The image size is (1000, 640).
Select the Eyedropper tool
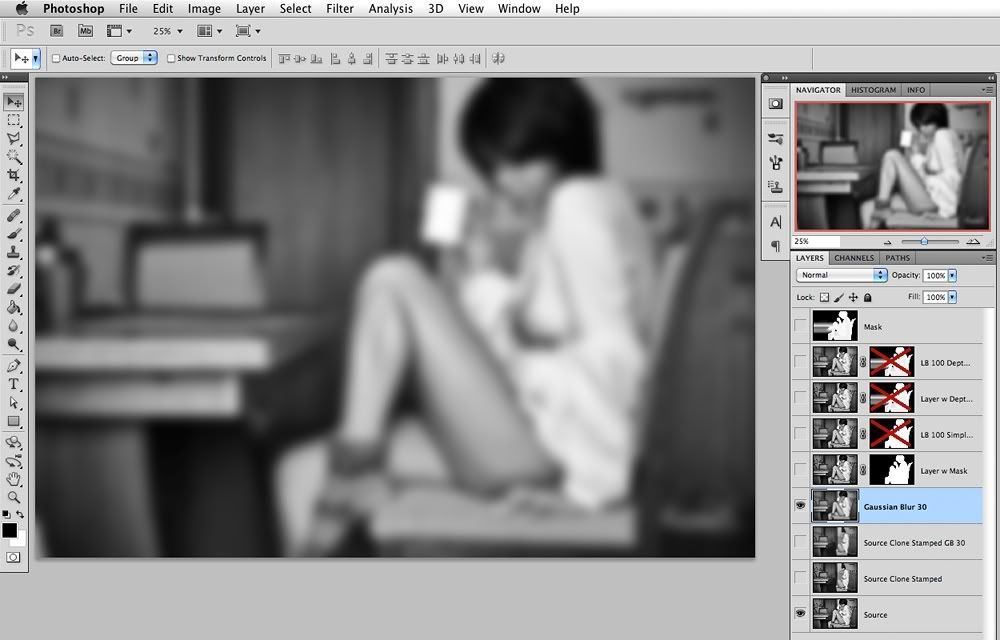pyautogui.click(x=14, y=194)
